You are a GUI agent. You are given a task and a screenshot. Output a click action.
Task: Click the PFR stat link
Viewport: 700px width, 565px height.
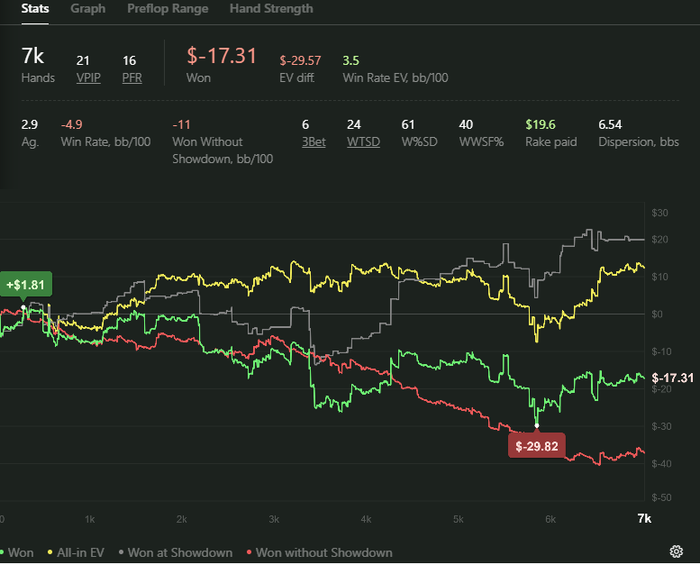coord(132,78)
